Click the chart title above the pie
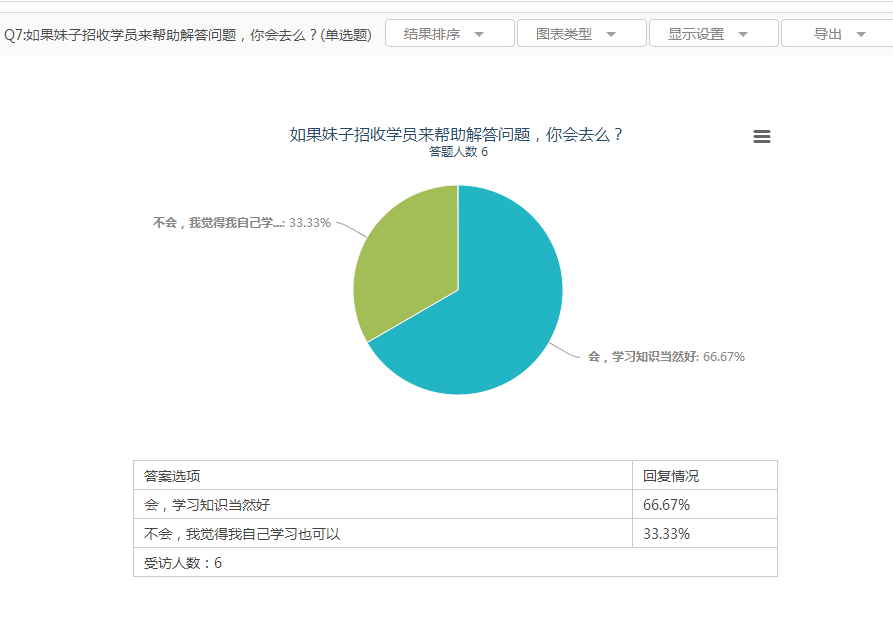The height and width of the screenshot is (632, 893). [x=456, y=135]
